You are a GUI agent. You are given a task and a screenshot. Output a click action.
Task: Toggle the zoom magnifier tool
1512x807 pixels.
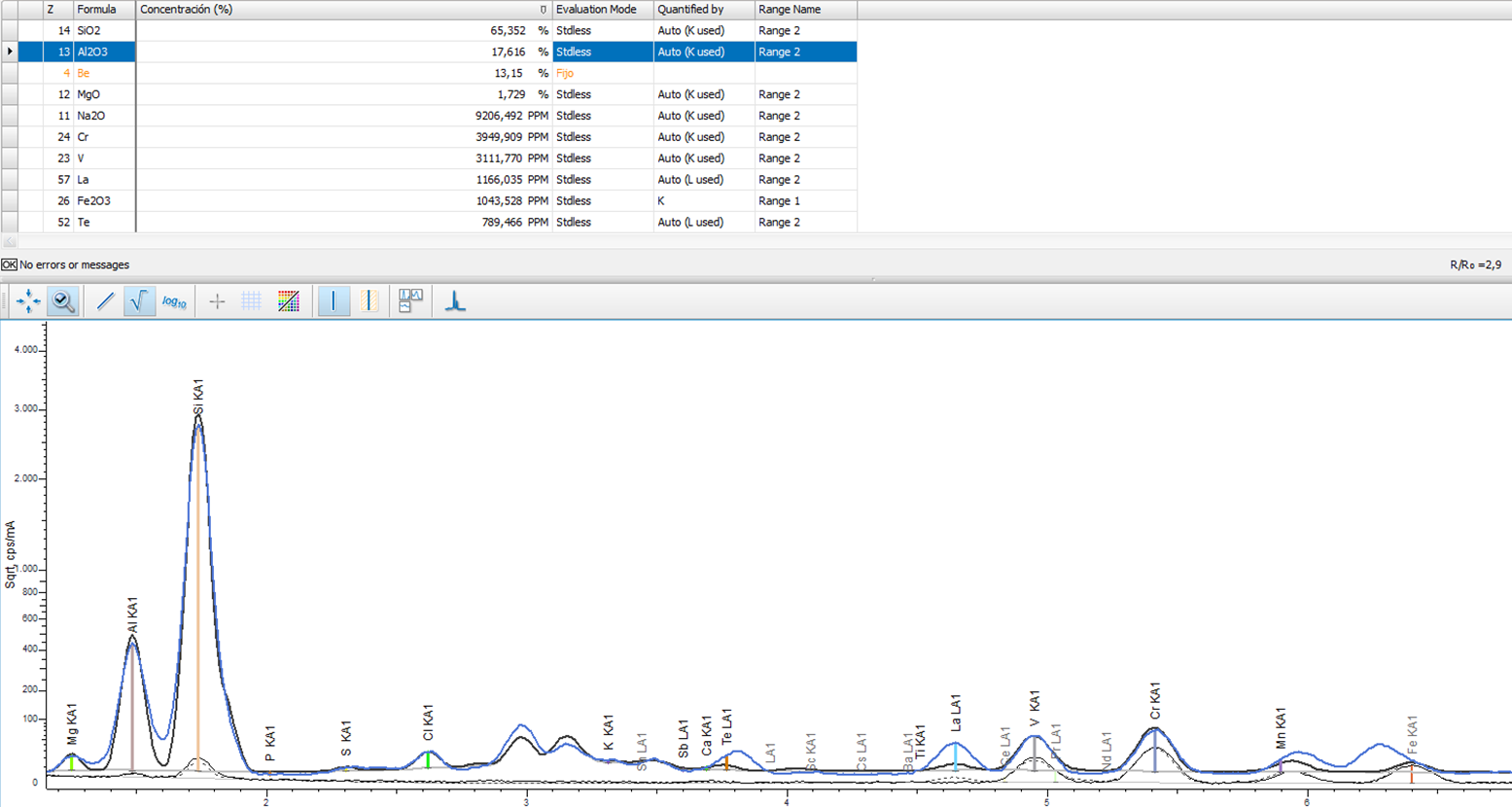pos(63,301)
